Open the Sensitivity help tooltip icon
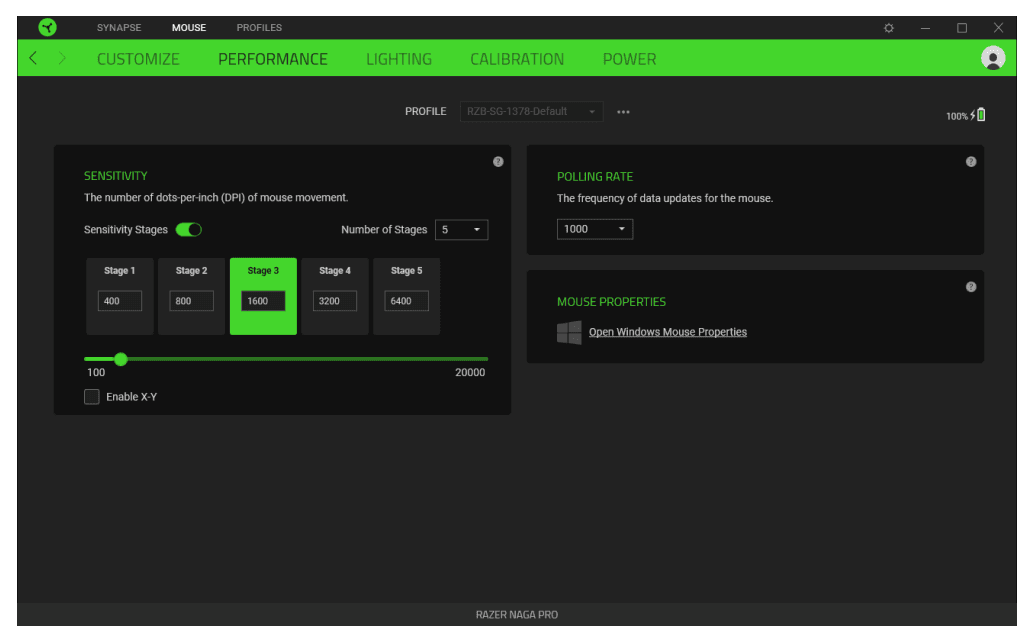Screen dimensions: 1021x630 (x=497, y=161)
